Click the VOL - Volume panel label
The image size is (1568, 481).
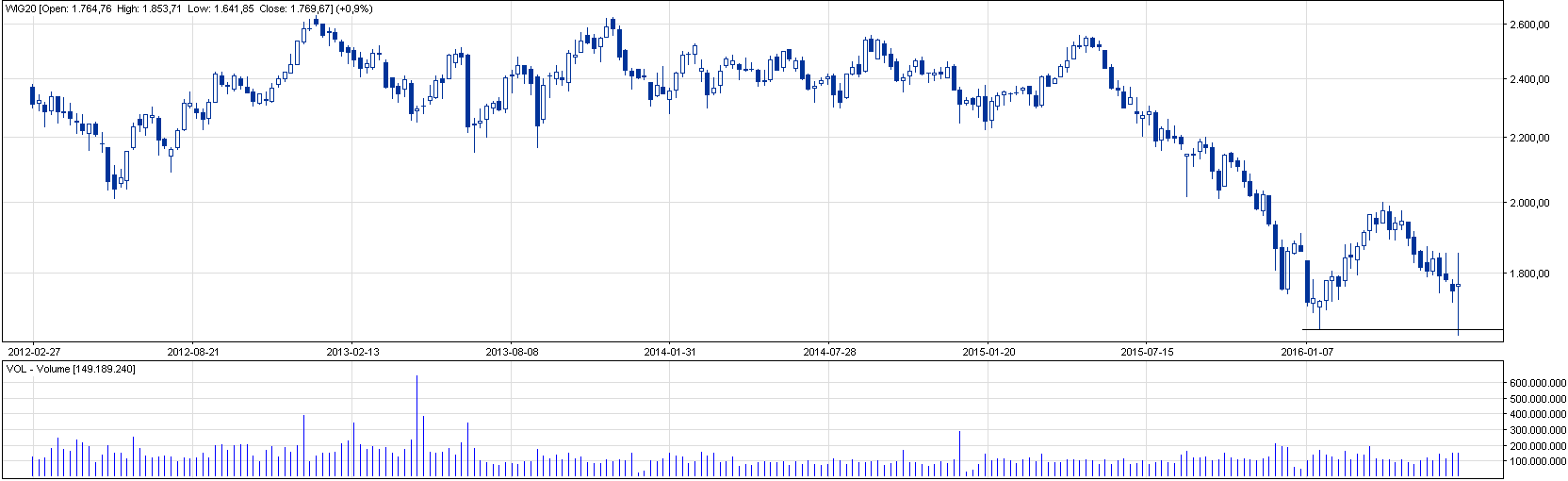[x=71, y=369]
